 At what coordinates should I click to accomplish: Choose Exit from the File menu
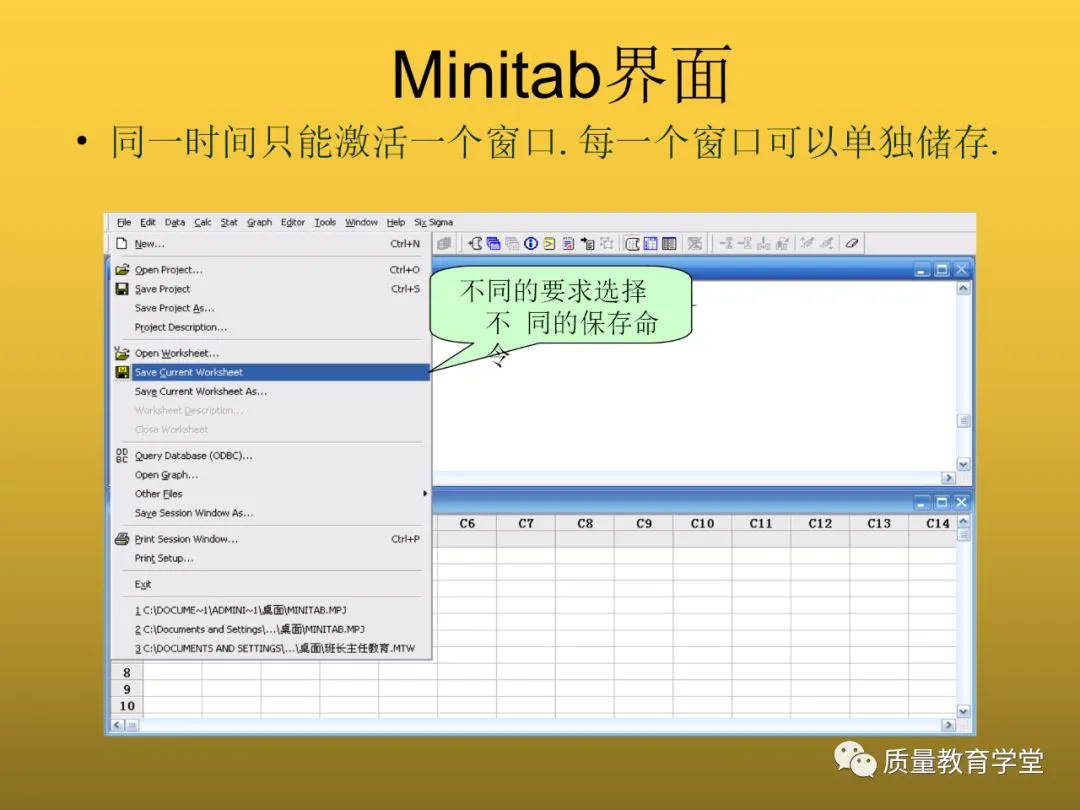click(269, 584)
